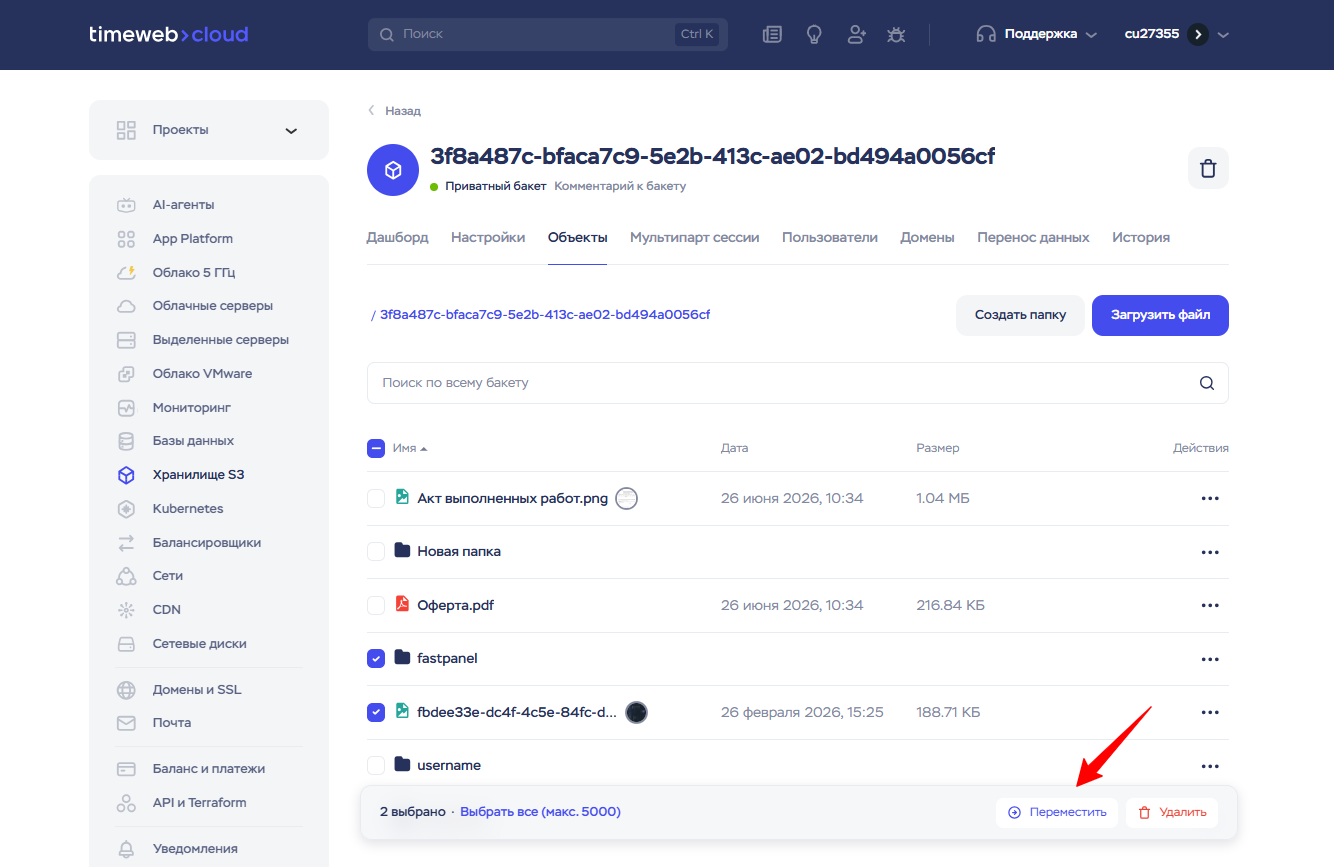Open the Мультипарт сессии tab

pyautogui.click(x=694, y=238)
